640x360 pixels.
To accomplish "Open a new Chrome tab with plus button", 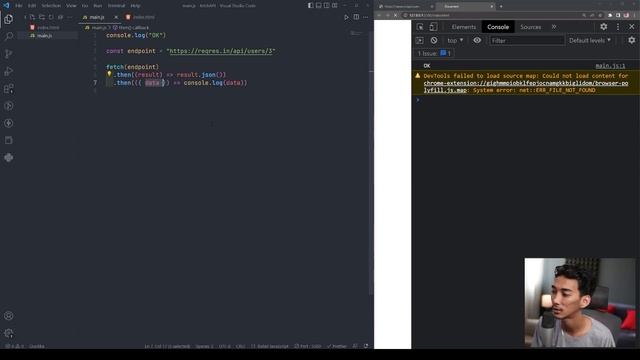I will [501, 7].
